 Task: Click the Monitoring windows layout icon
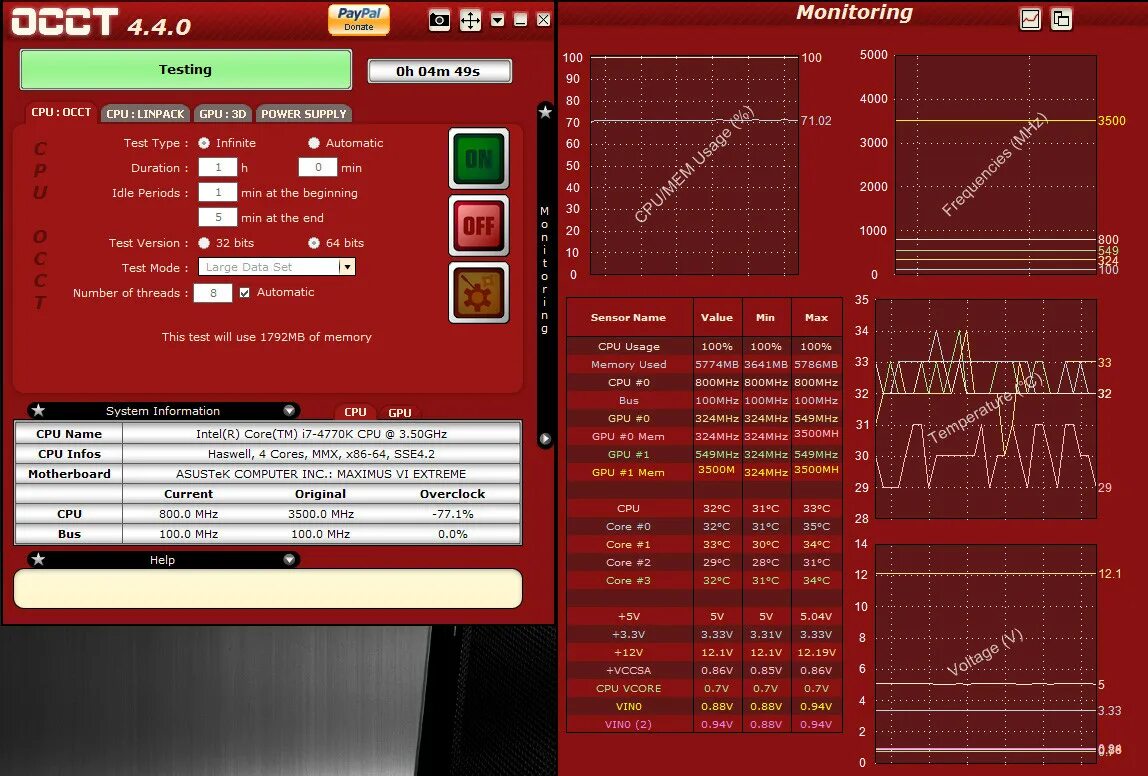coord(1061,18)
